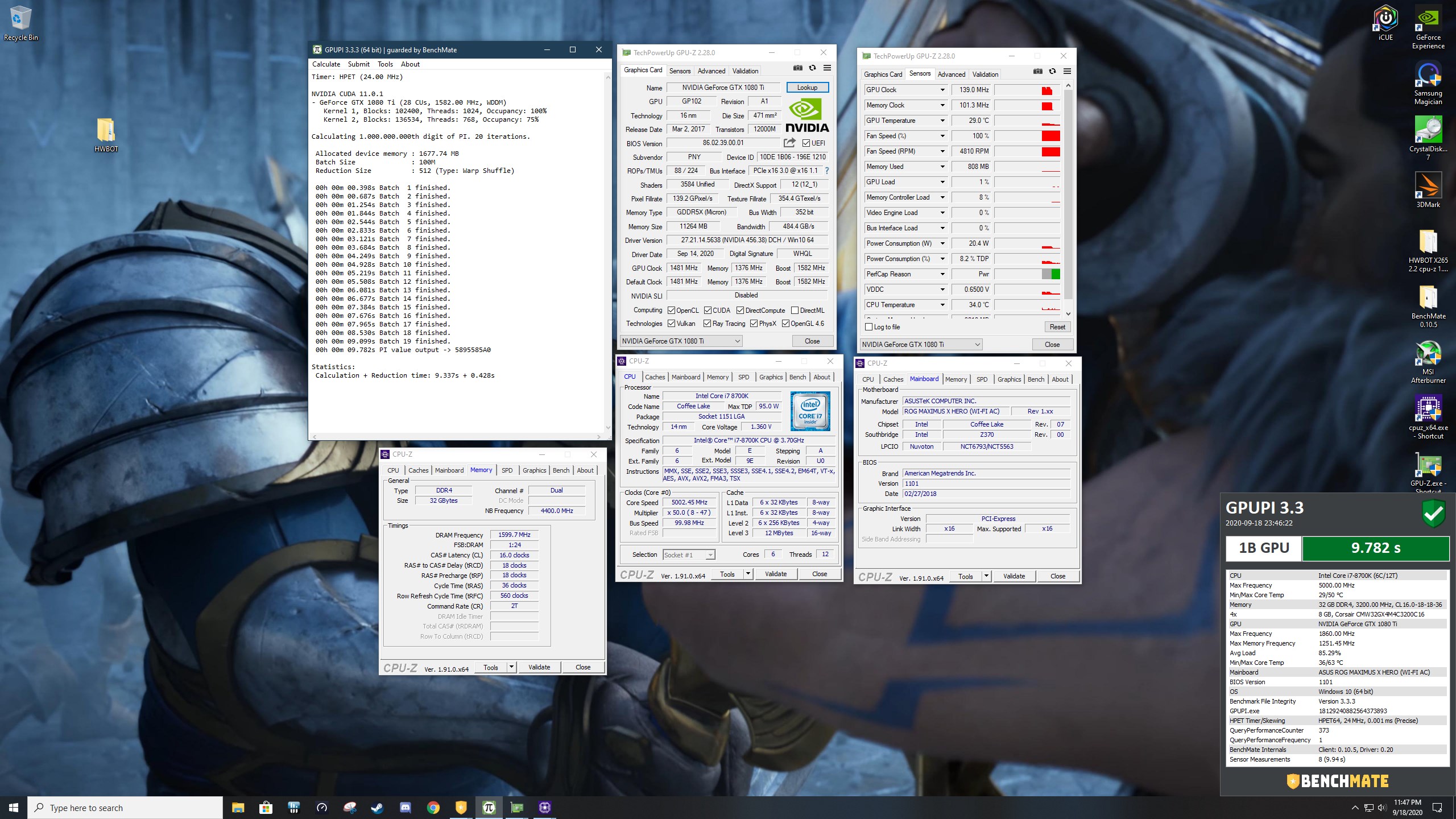Viewport: 1456px width, 819px height.
Task: Click Validate in CPU-Z Memory window
Action: click(x=539, y=667)
